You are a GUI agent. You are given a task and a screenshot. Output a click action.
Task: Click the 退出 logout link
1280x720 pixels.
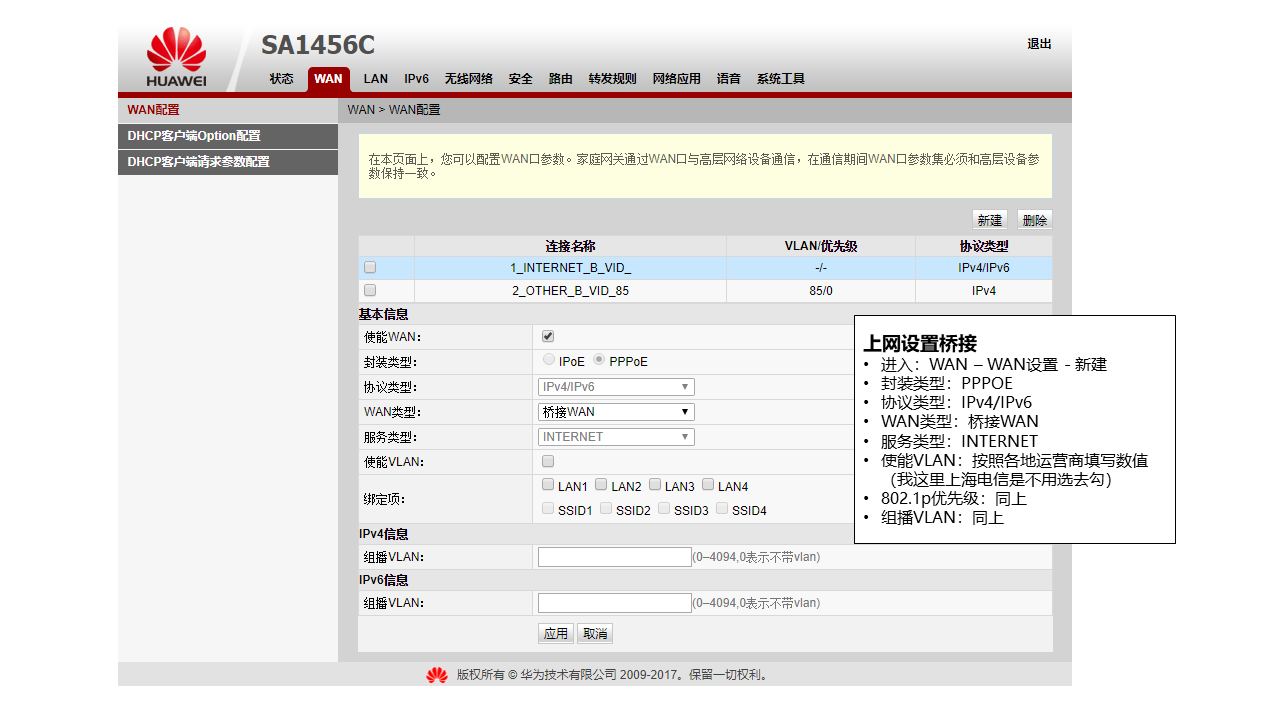[1039, 44]
